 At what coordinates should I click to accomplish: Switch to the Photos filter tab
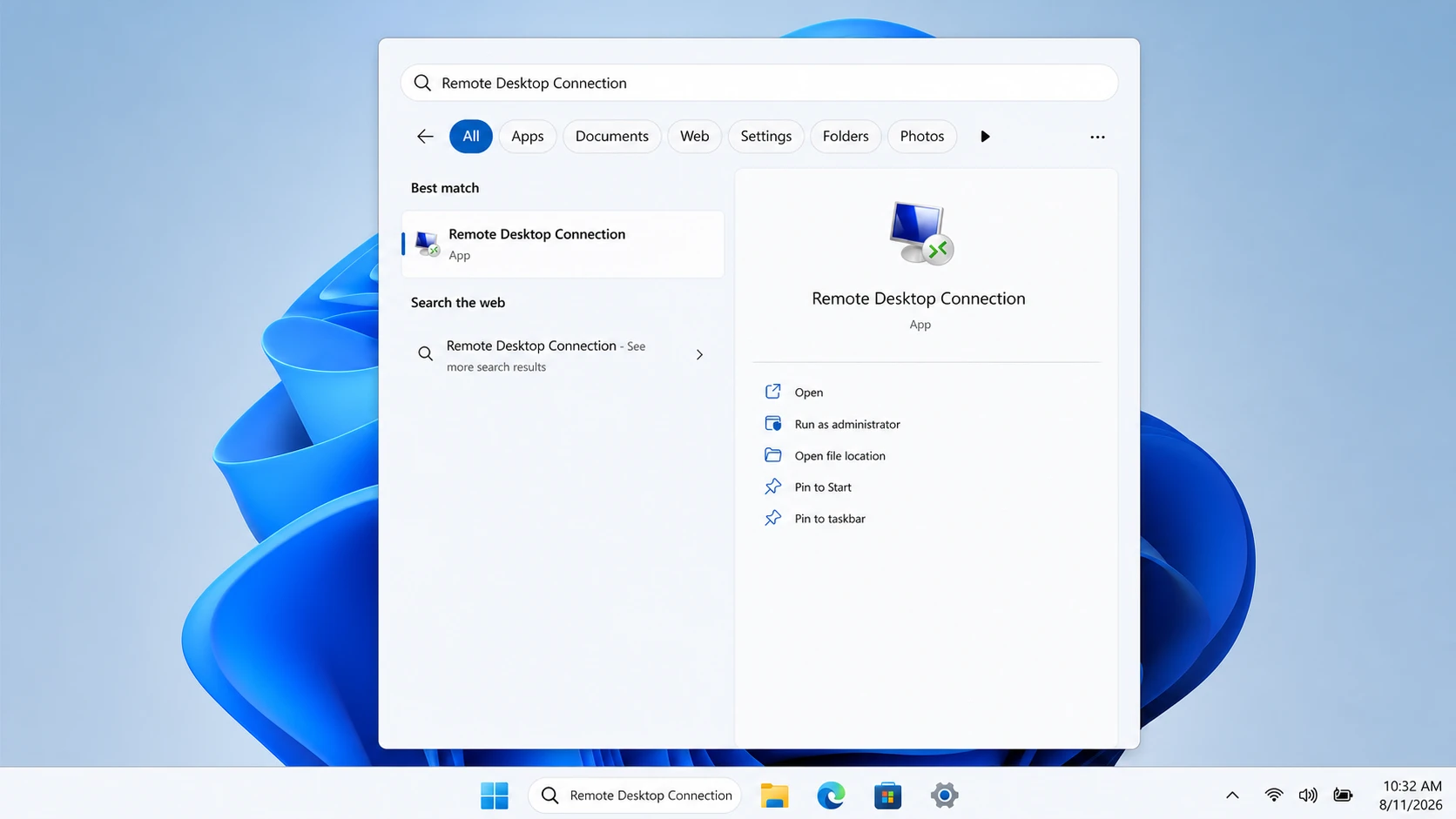(x=922, y=137)
